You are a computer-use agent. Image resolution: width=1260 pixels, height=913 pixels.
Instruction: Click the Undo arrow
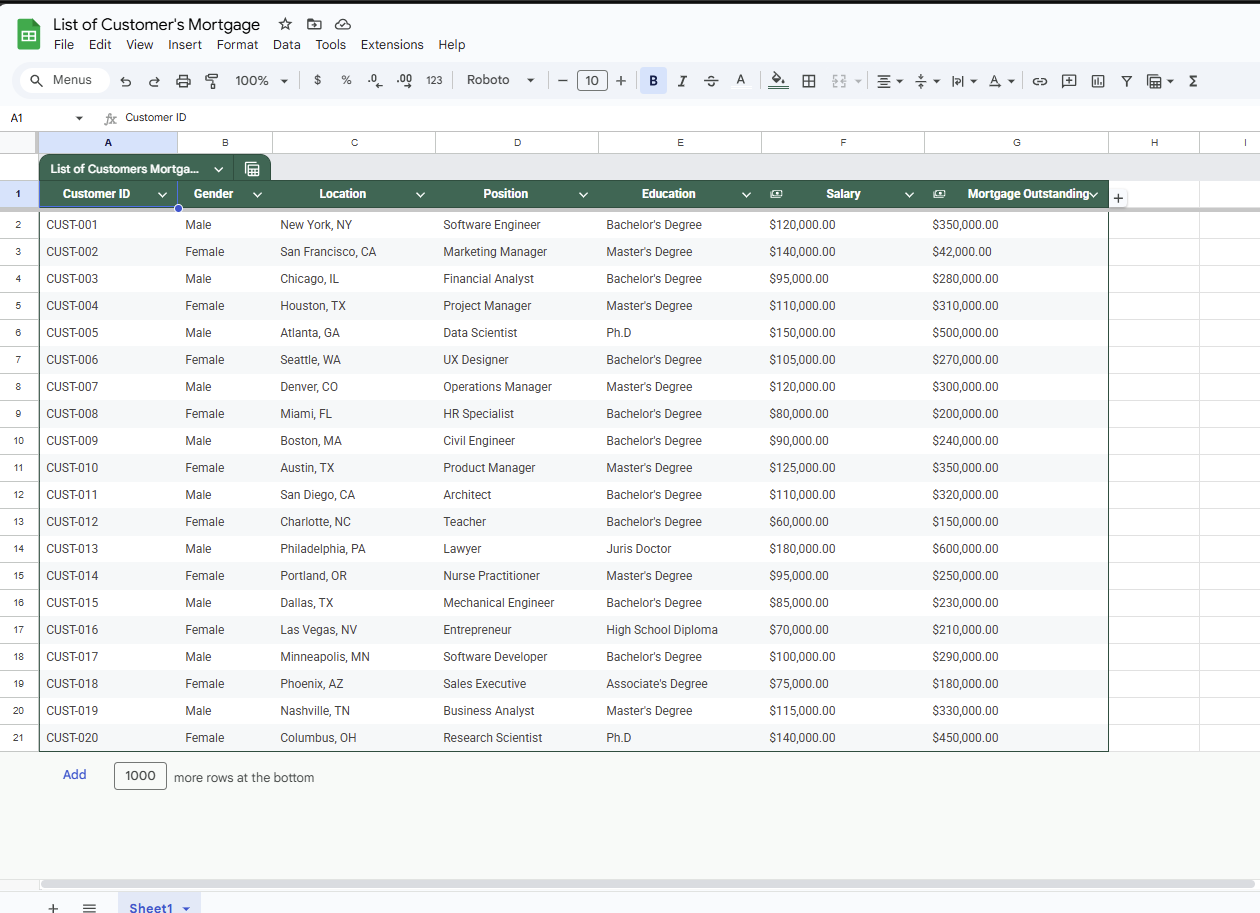(125, 81)
